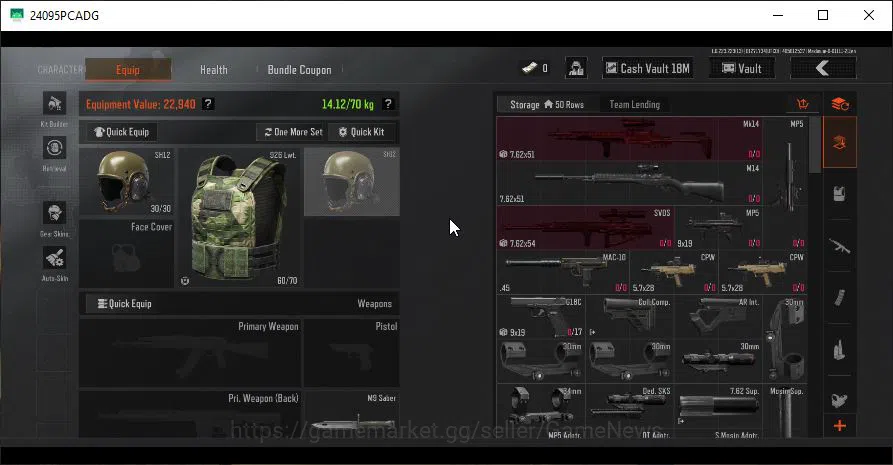
Task: Open the Character tab
Action: click(60, 70)
